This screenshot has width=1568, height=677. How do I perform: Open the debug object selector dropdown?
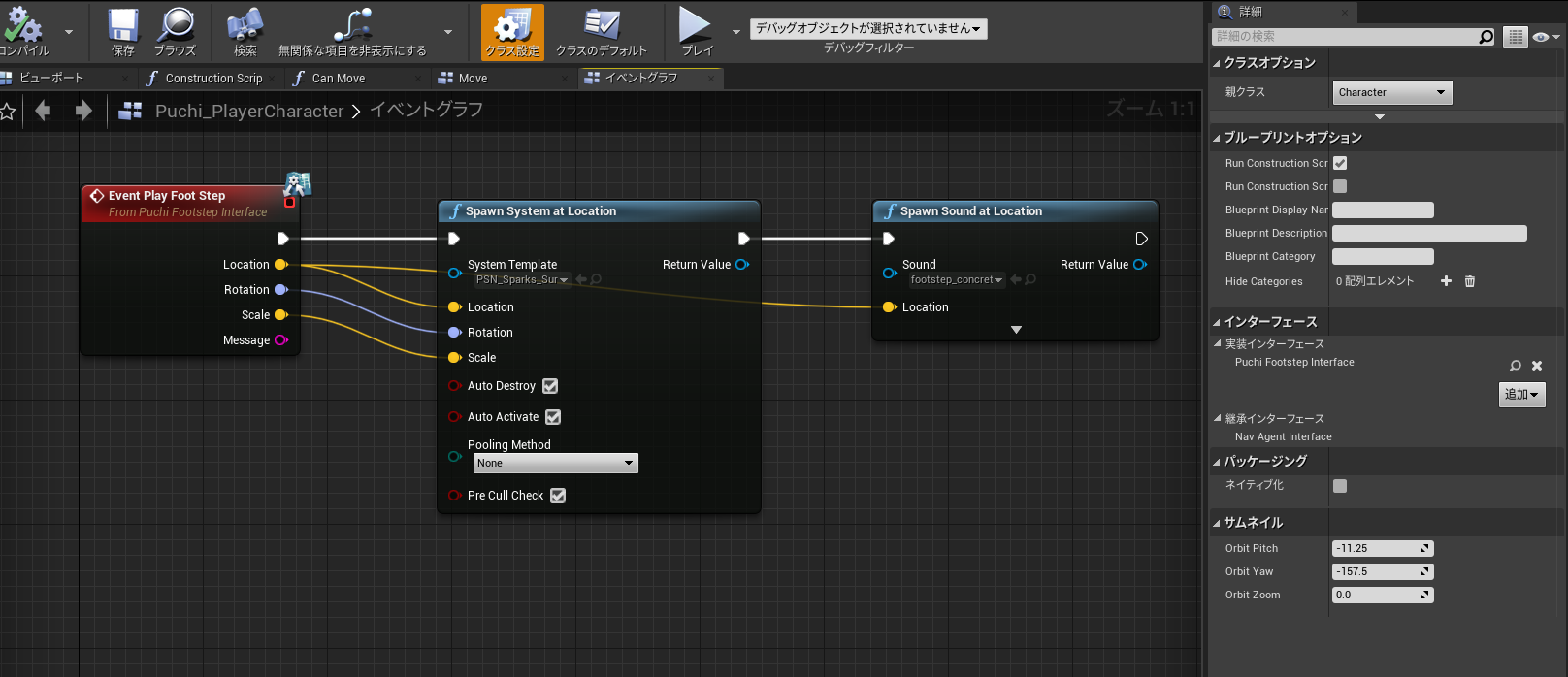tap(868, 29)
